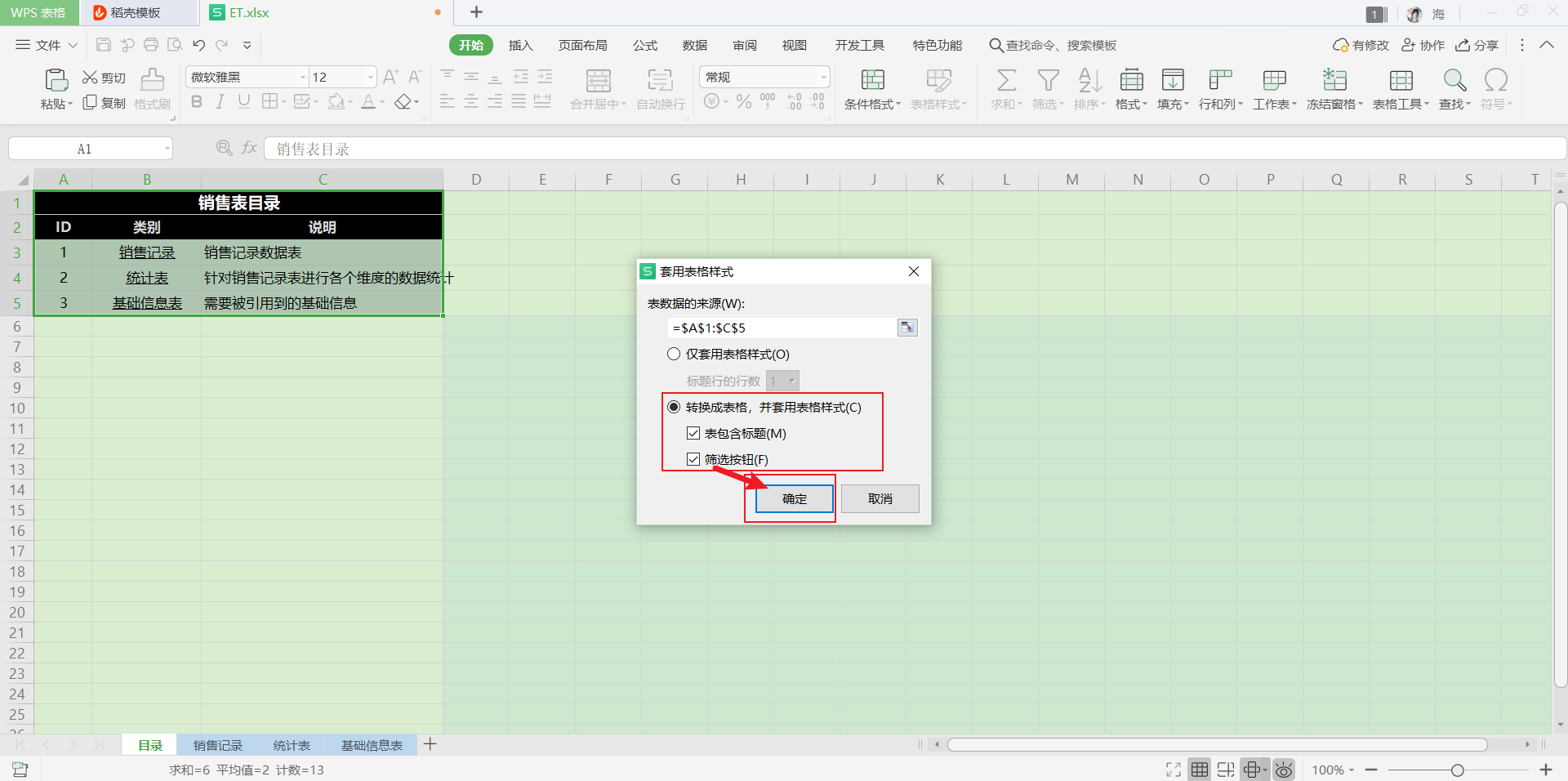Expand the 工作表 dropdown

click(1274, 104)
